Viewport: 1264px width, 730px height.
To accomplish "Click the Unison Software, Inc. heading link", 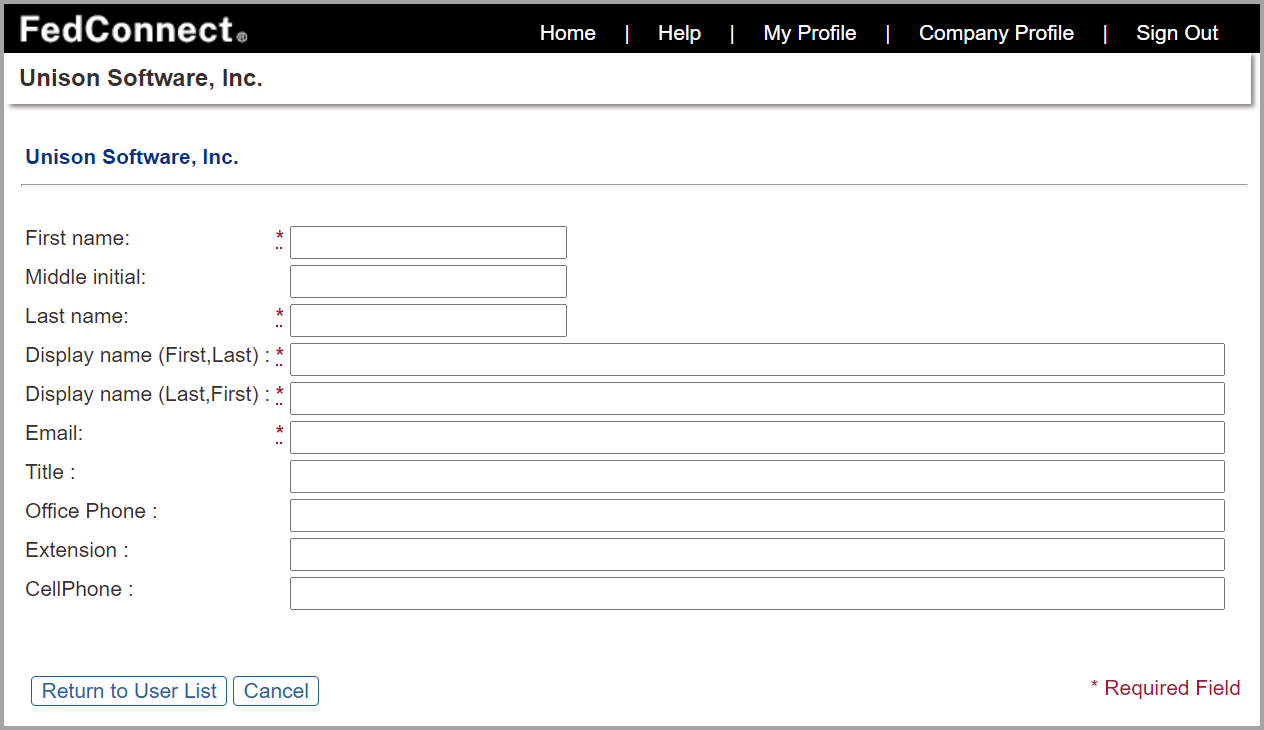I will 131,157.
